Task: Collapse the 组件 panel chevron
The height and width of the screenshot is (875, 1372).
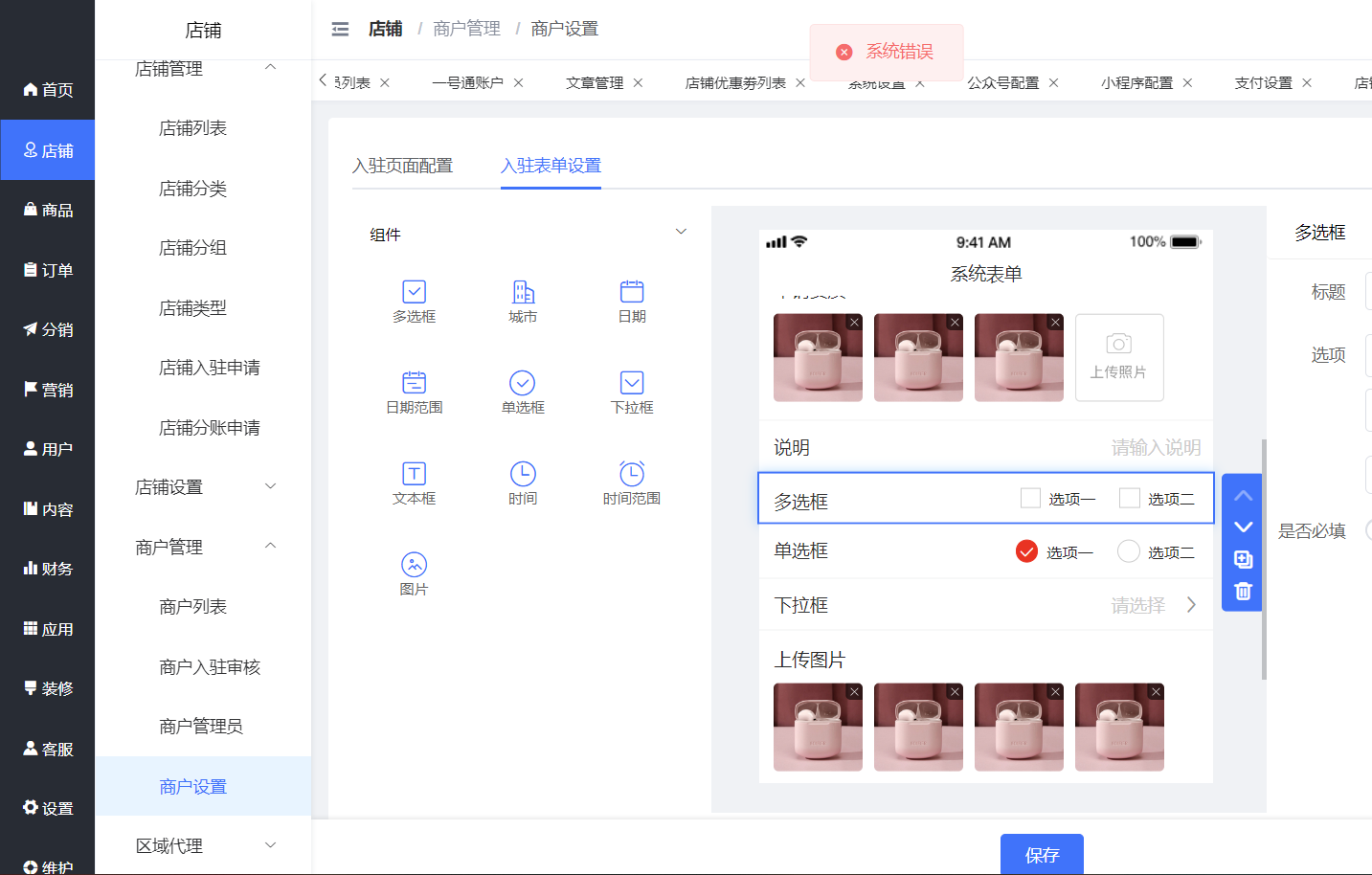Action: pyautogui.click(x=681, y=233)
